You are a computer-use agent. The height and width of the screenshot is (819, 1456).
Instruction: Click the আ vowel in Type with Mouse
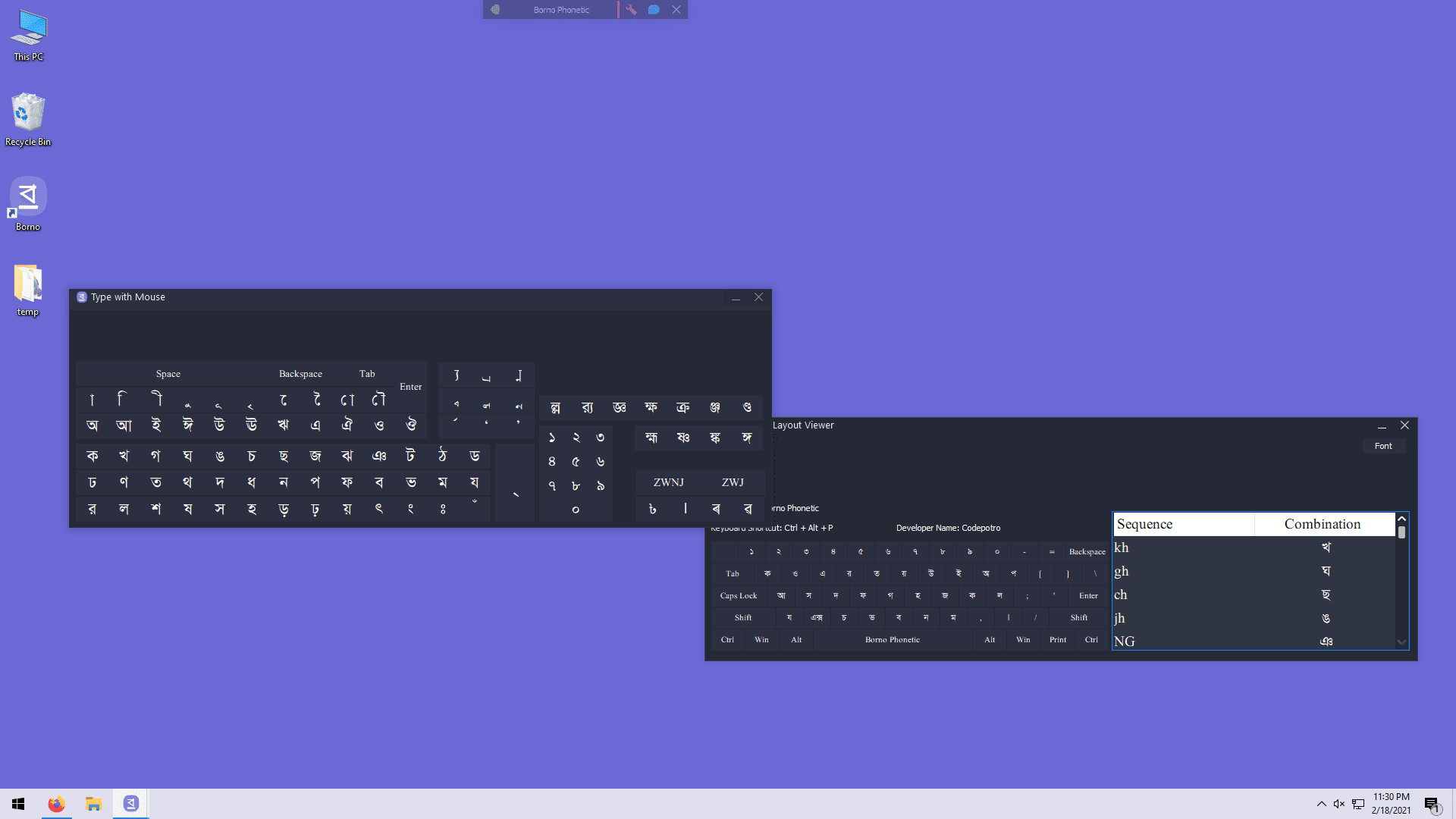click(124, 425)
